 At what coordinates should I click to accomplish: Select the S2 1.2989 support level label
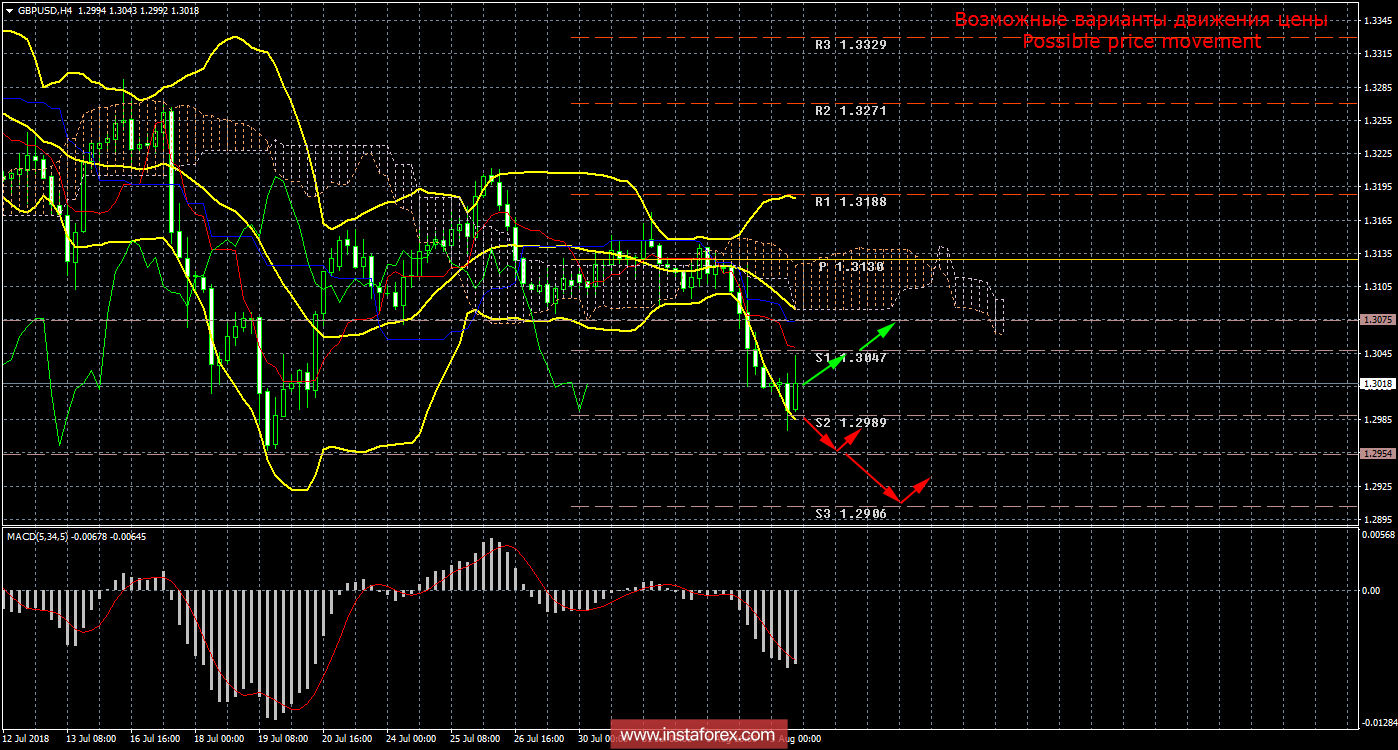[850, 423]
